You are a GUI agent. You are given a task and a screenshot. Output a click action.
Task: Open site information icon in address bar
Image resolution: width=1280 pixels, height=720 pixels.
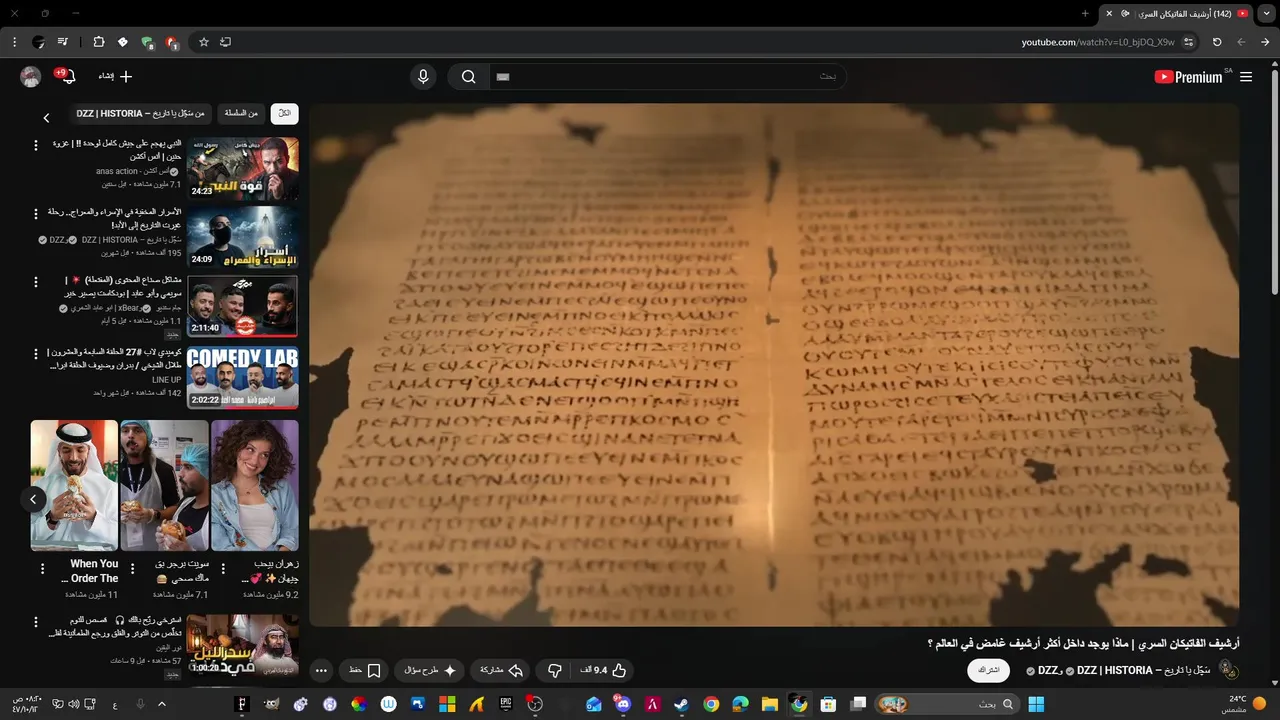point(1189,42)
